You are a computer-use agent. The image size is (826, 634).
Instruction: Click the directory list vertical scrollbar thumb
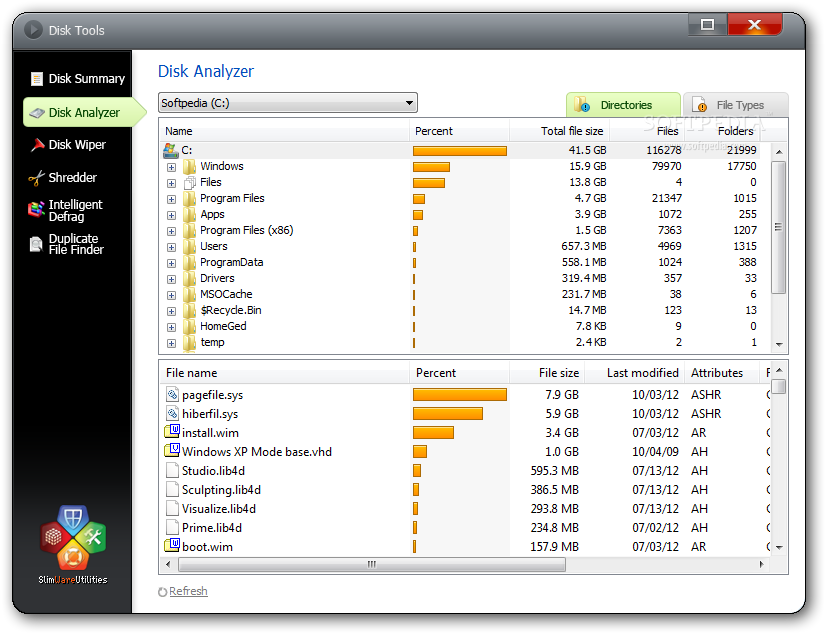point(779,227)
